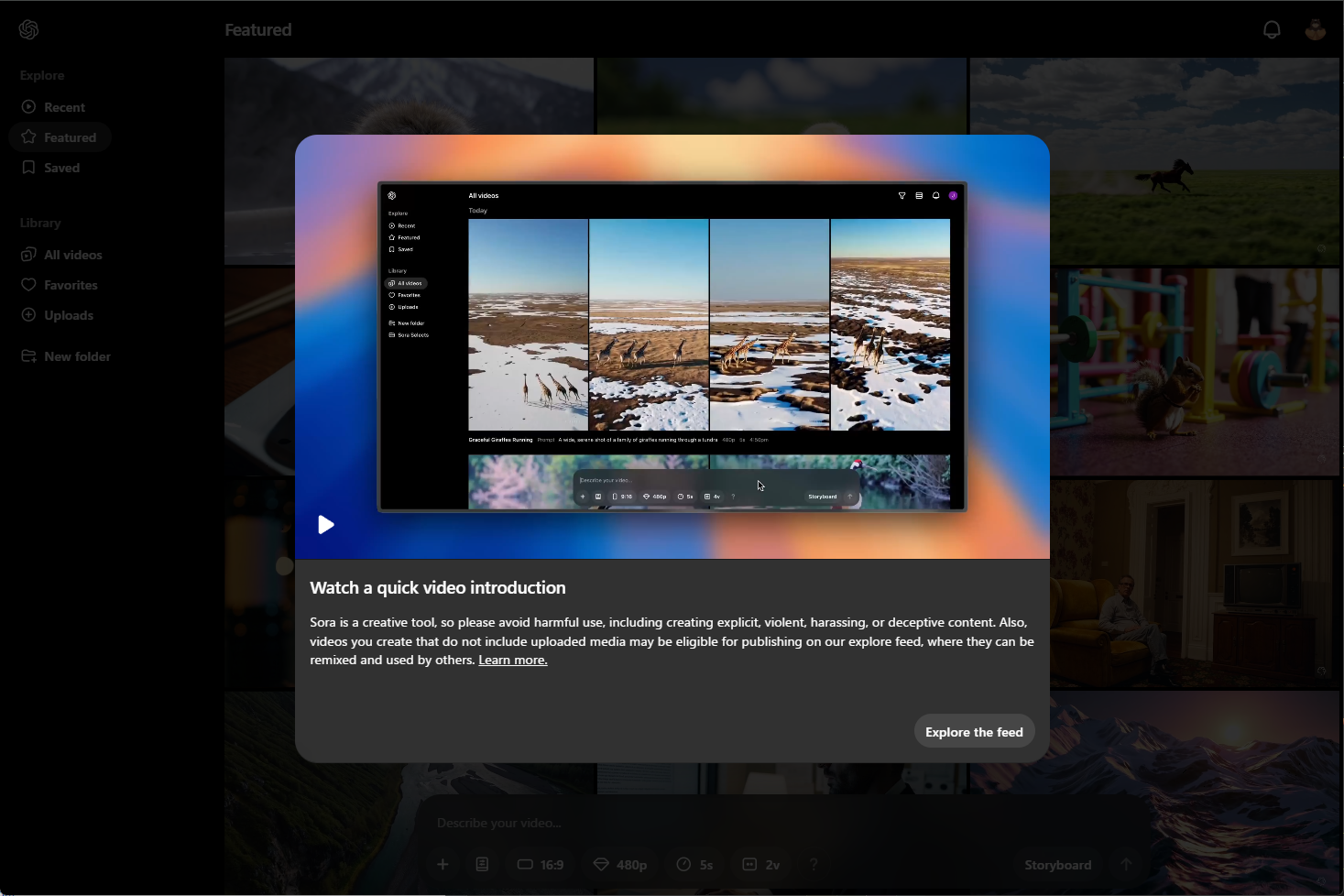Click the question mark help icon
The height and width of the screenshot is (896, 1344).
(x=814, y=865)
